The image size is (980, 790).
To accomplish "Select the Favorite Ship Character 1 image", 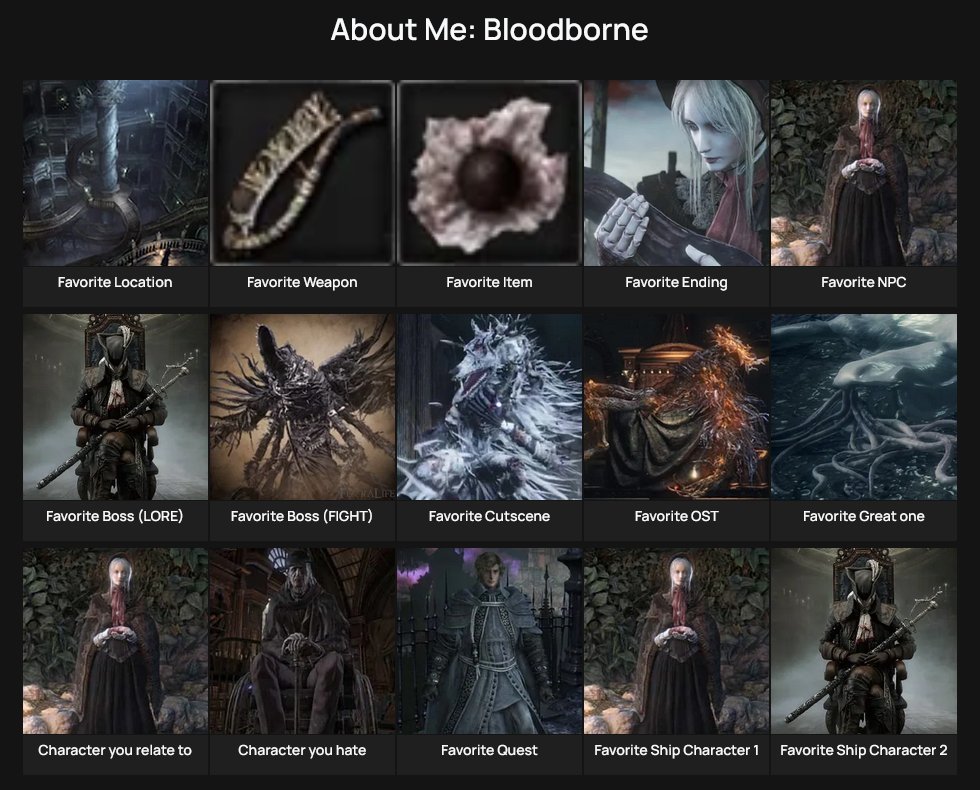I will point(676,641).
